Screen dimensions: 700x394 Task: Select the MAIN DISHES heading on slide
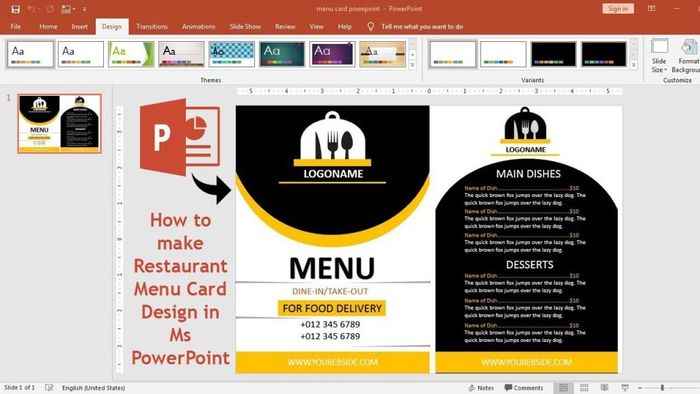click(x=528, y=174)
